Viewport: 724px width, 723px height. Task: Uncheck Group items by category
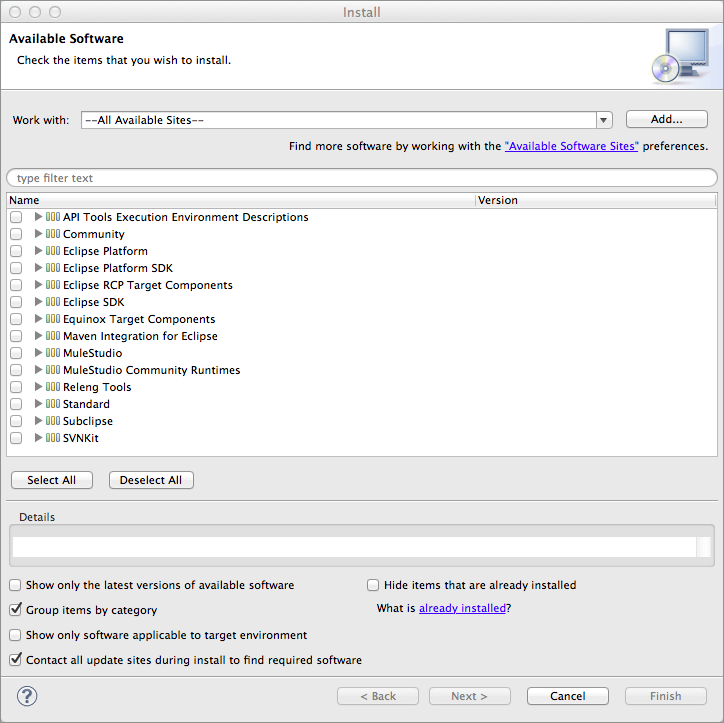tap(15, 609)
